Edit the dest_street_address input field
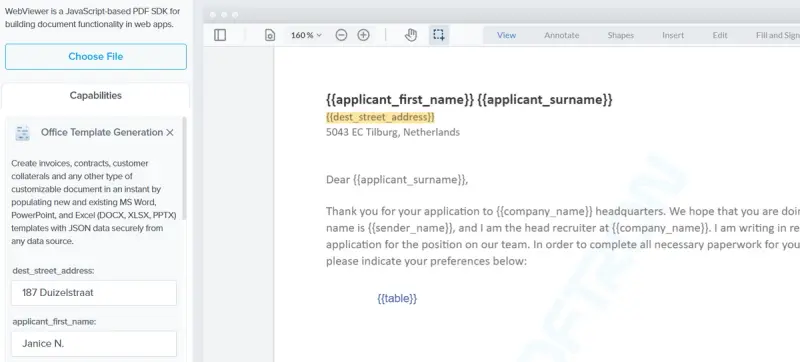The height and width of the screenshot is (362, 800). pos(94,293)
